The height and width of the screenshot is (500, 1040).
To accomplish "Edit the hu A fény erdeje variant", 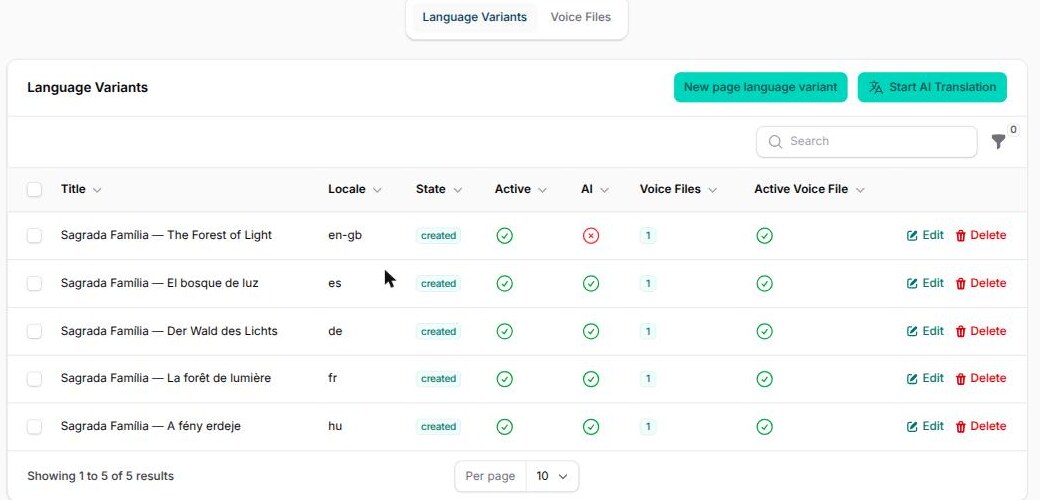I will pos(925,426).
